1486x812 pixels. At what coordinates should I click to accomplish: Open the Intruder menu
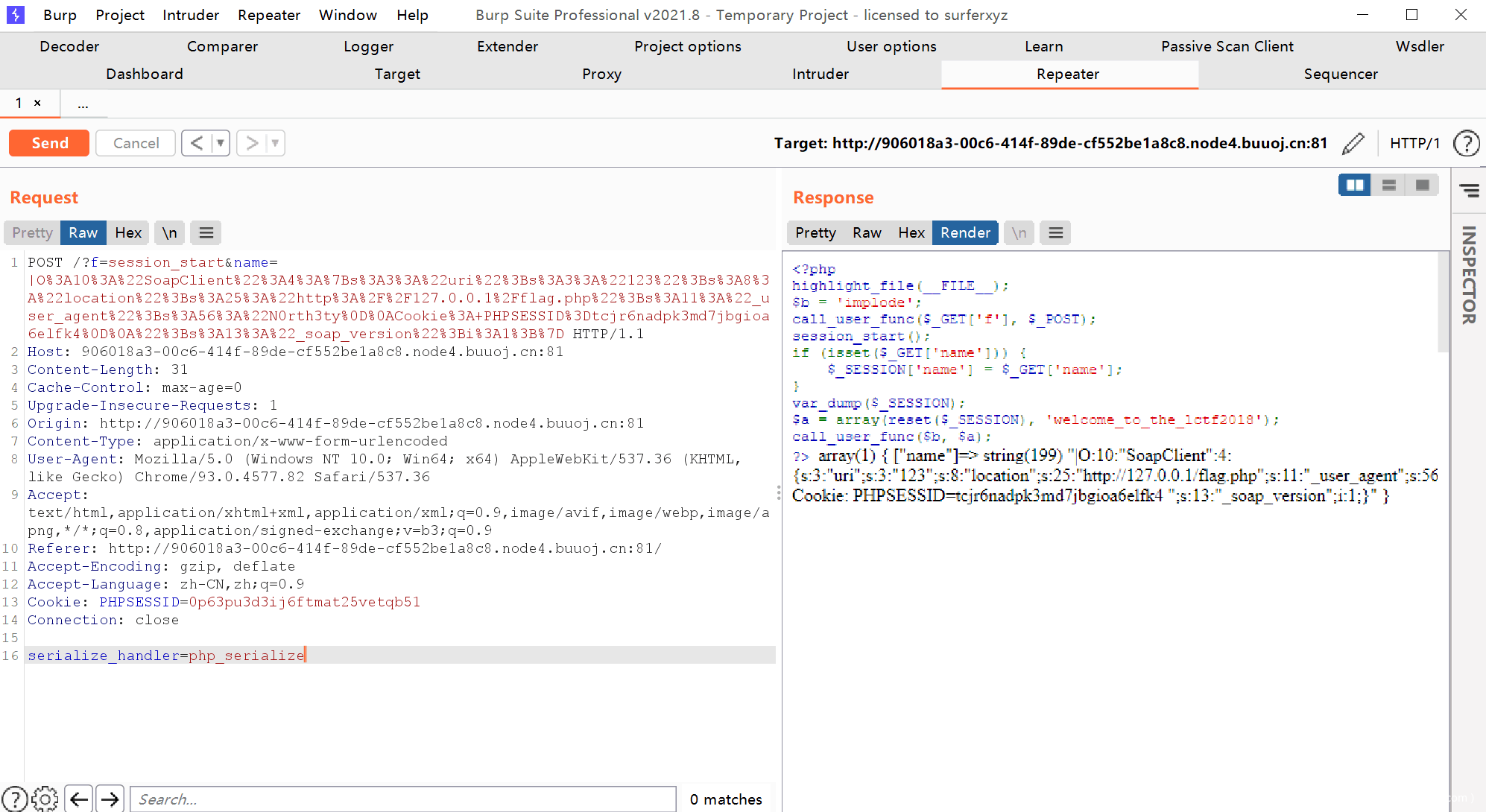click(191, 15)
